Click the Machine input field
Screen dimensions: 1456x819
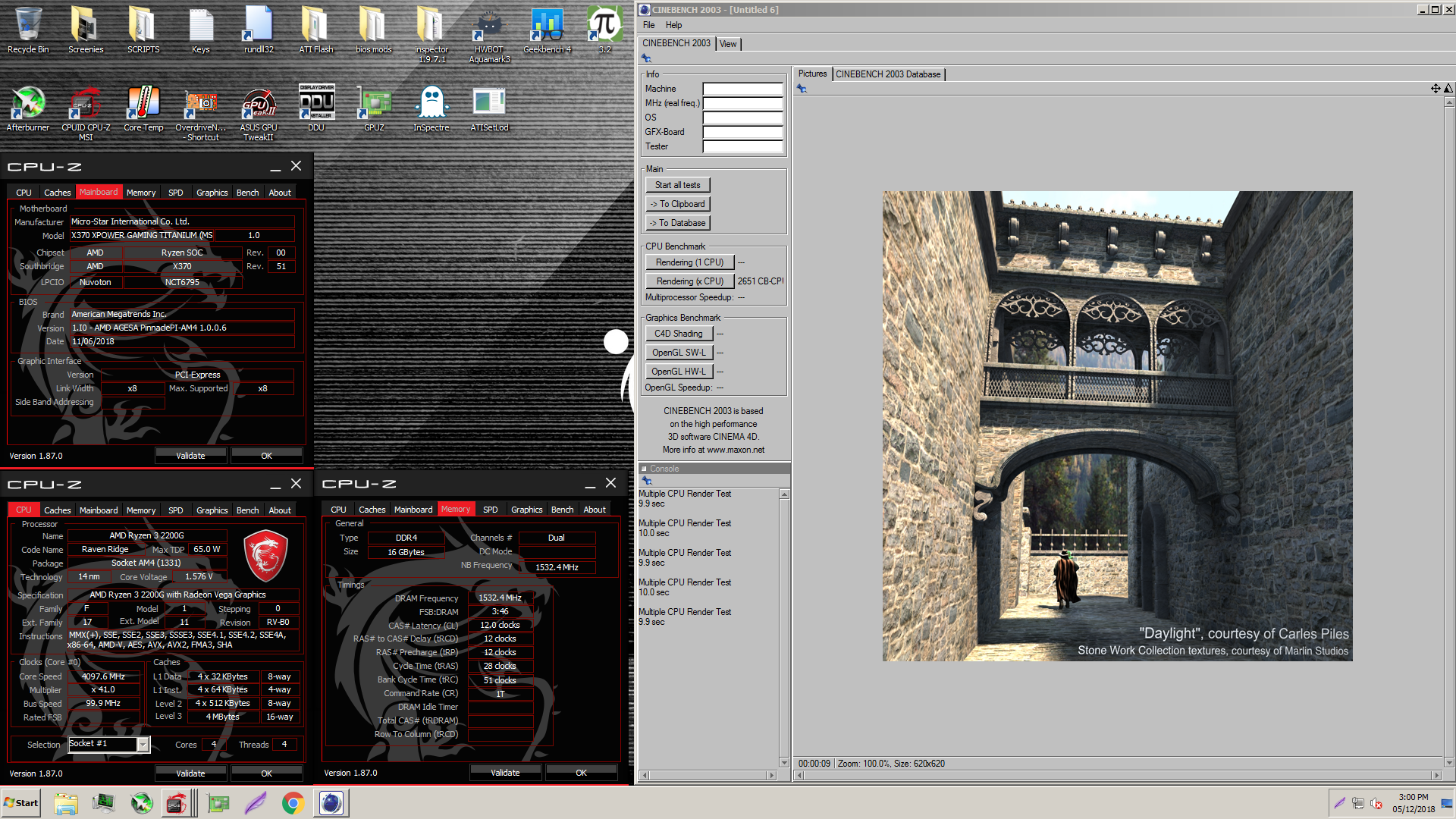click(x=742, y=89)
